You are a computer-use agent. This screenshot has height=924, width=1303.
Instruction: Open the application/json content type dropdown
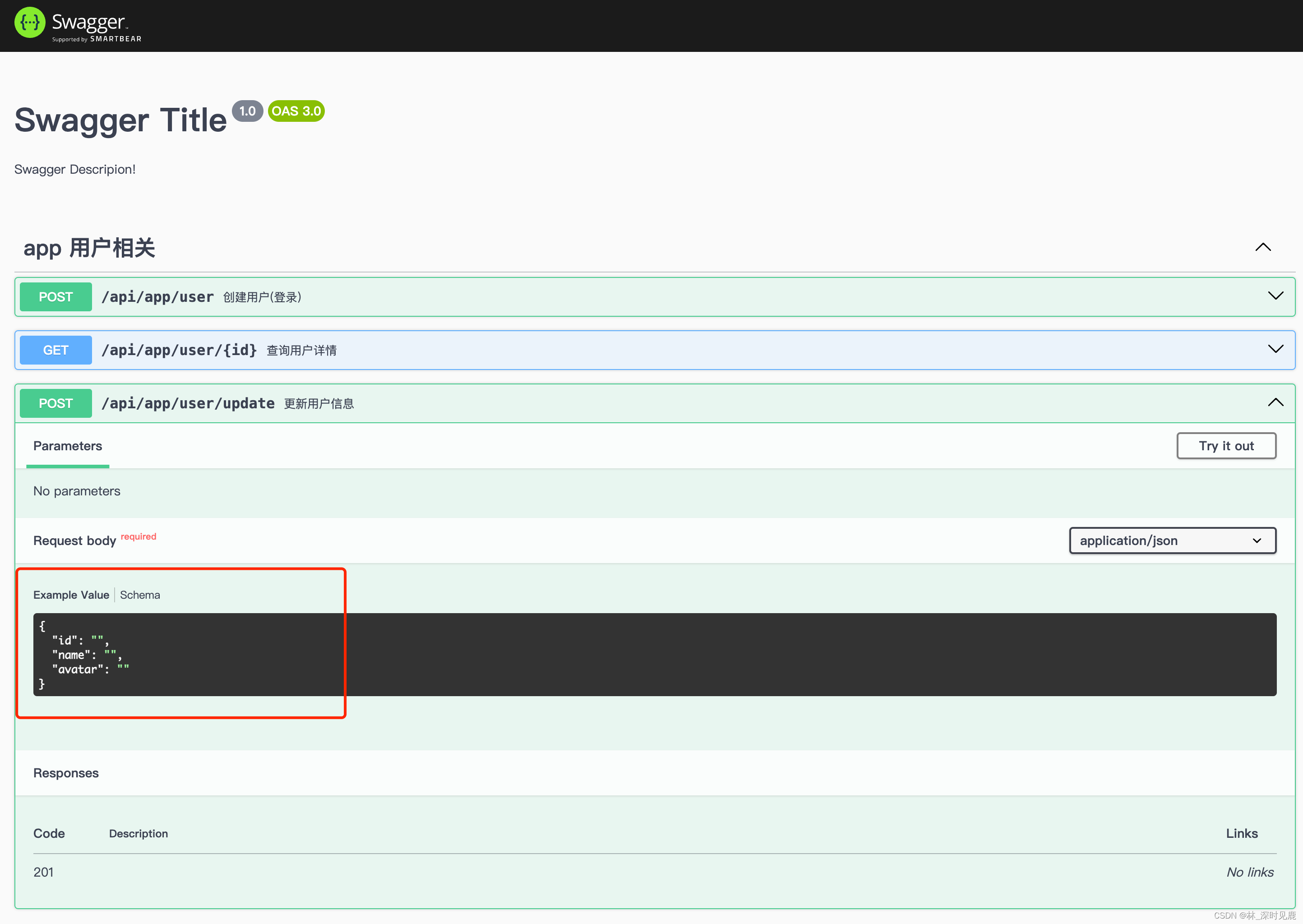(x=1172, y=541)
